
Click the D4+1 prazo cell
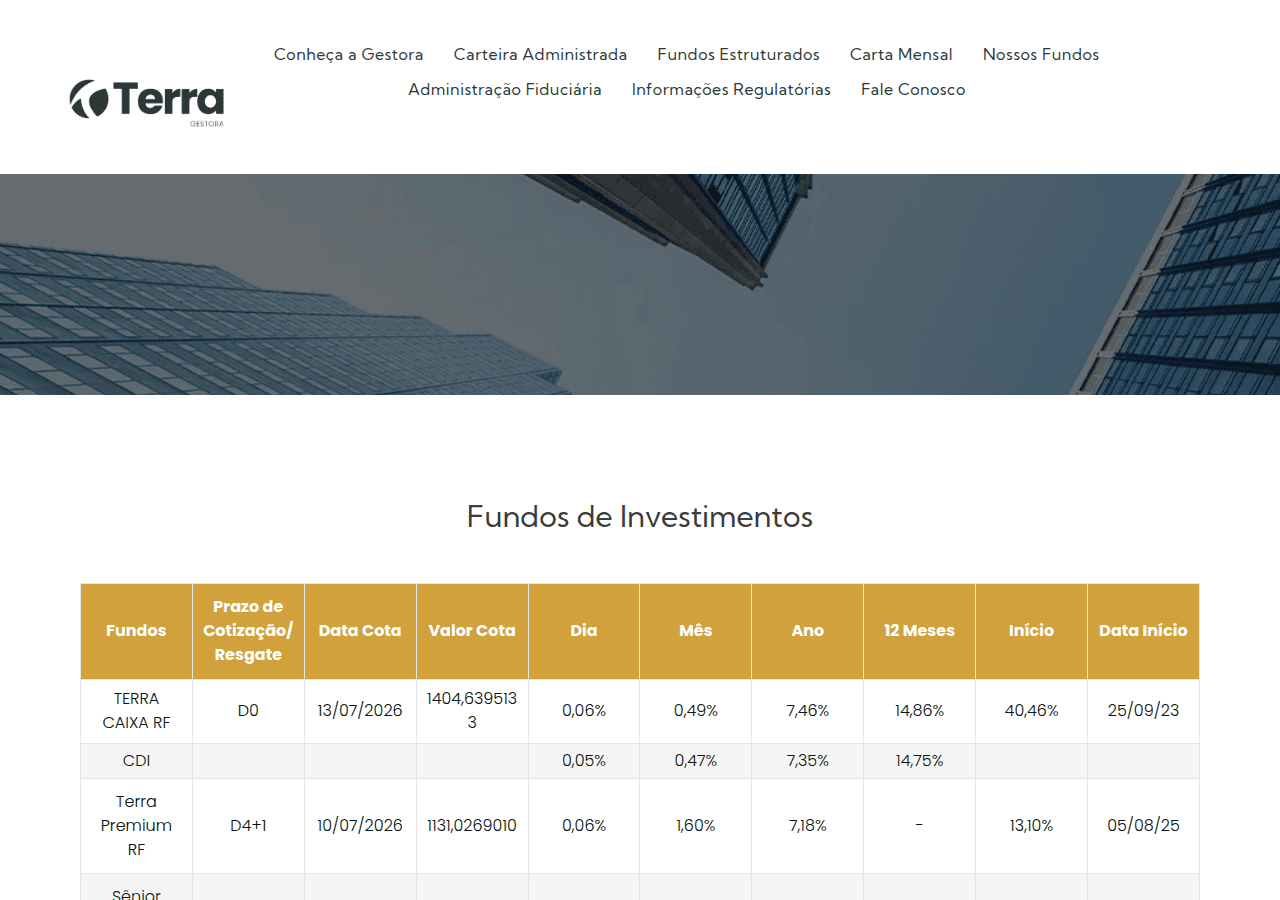[x=248, y=826]
